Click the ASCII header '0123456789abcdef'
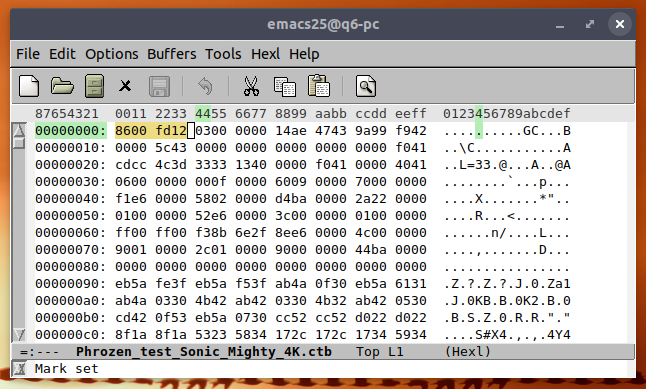This screenshot has width=646, height=389. coord(507,114)
